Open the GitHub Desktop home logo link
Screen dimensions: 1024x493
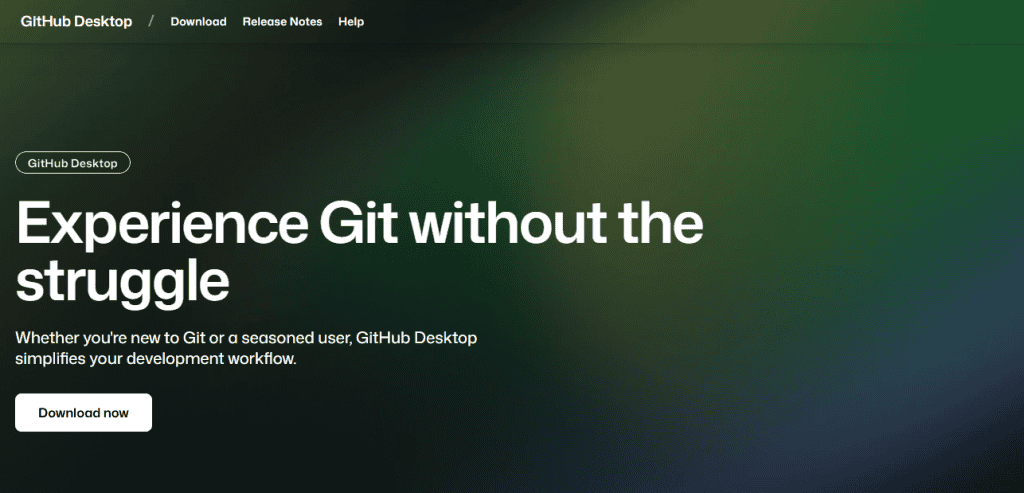[76, 22]
